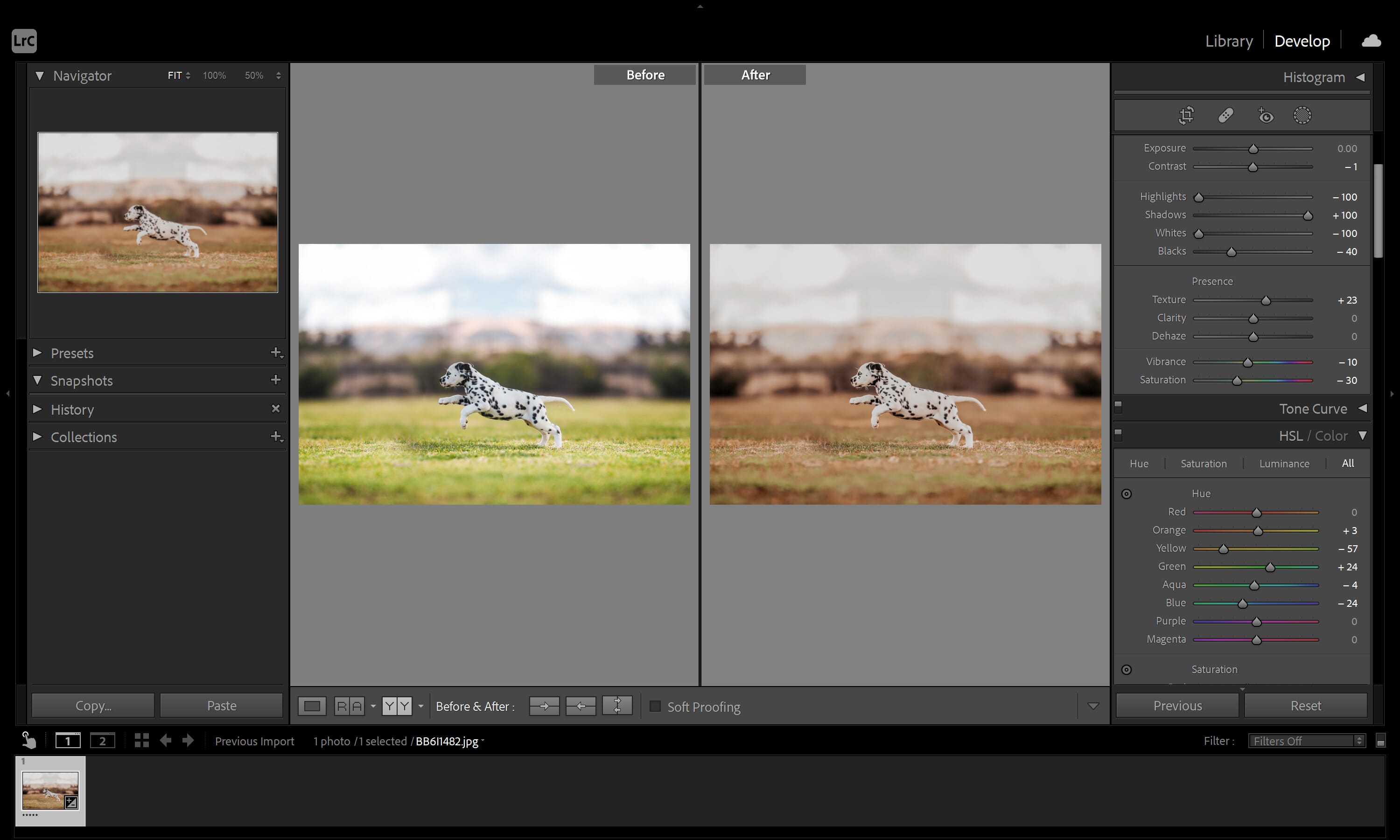This screenshot has width=1400, height=840.
Task: Open Navigator zoom percentage dropdown arrows
Action: point(278,75)
